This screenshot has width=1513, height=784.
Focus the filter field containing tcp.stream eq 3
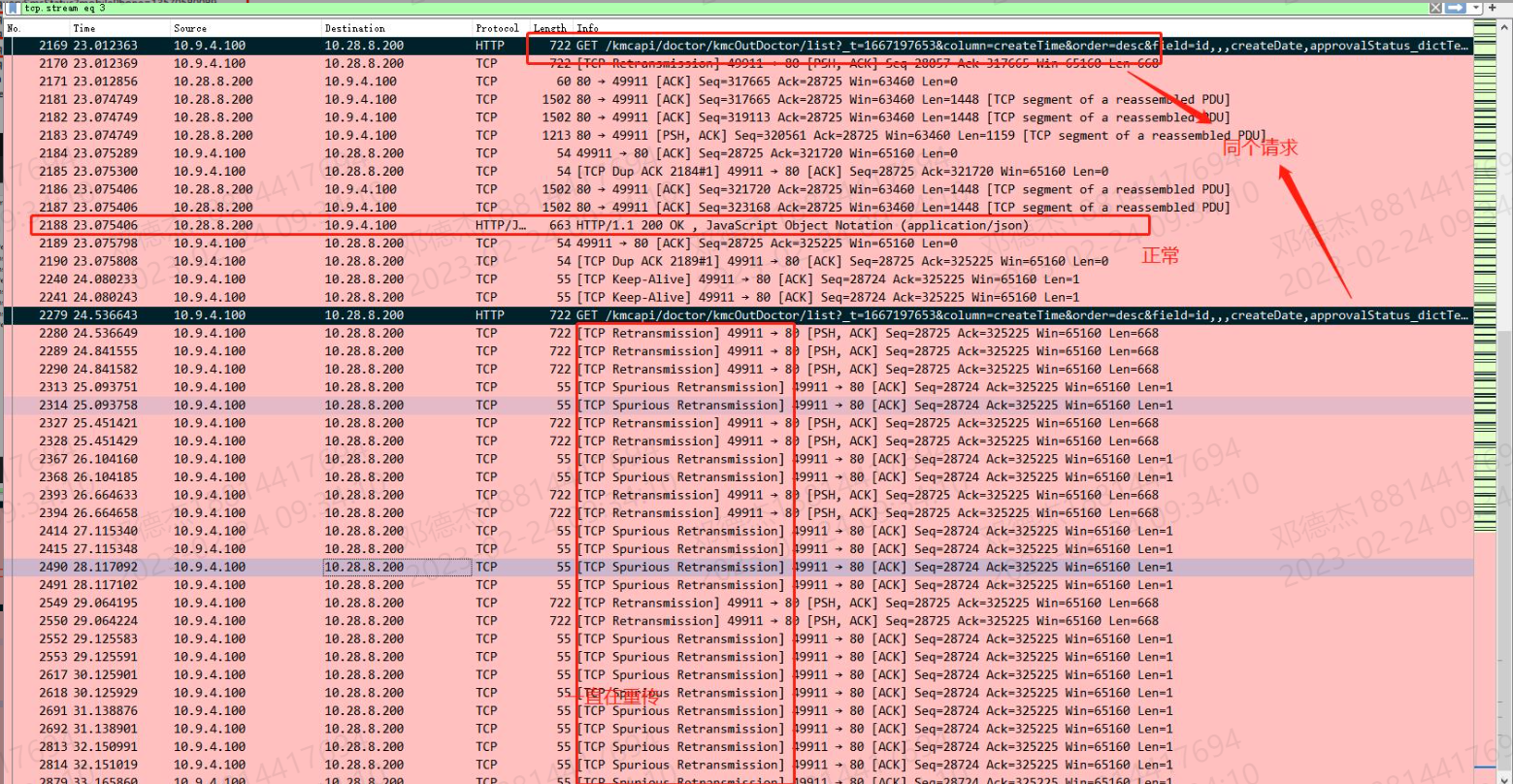pyautogui.click(x=723, y=8)
